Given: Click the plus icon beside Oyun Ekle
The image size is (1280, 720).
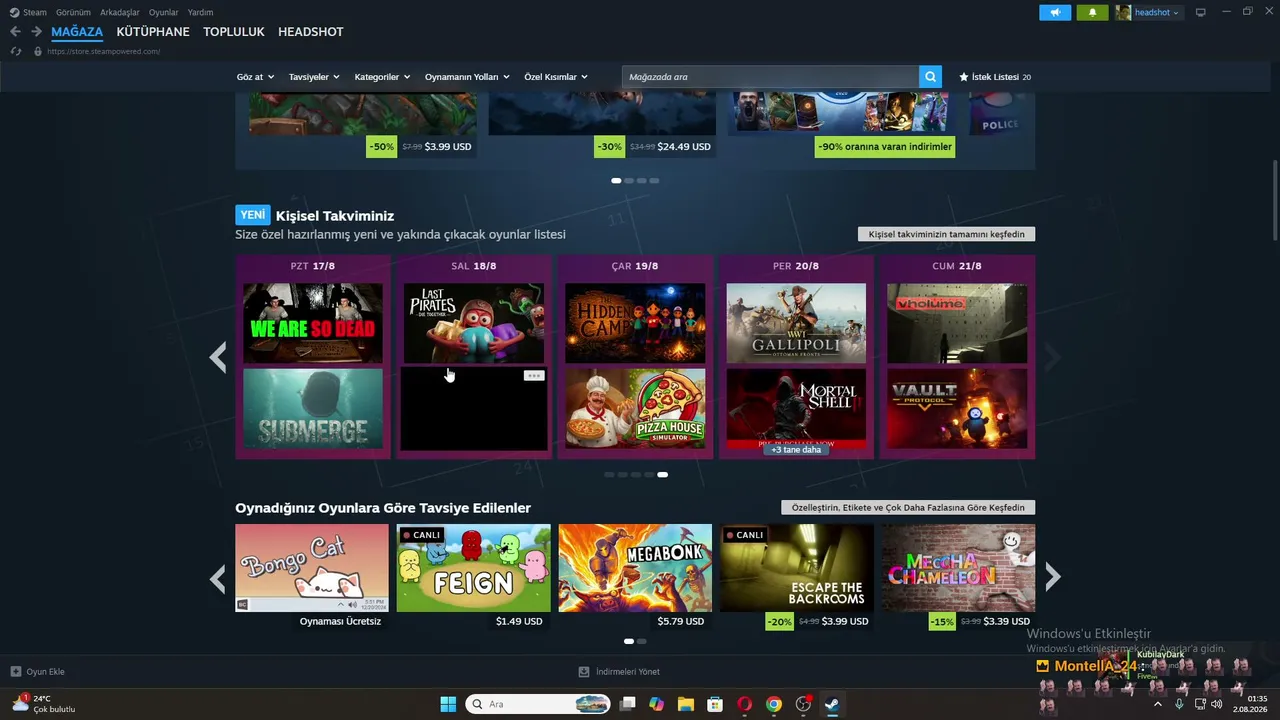Looking at the screenshot, I should coord(16,672).
